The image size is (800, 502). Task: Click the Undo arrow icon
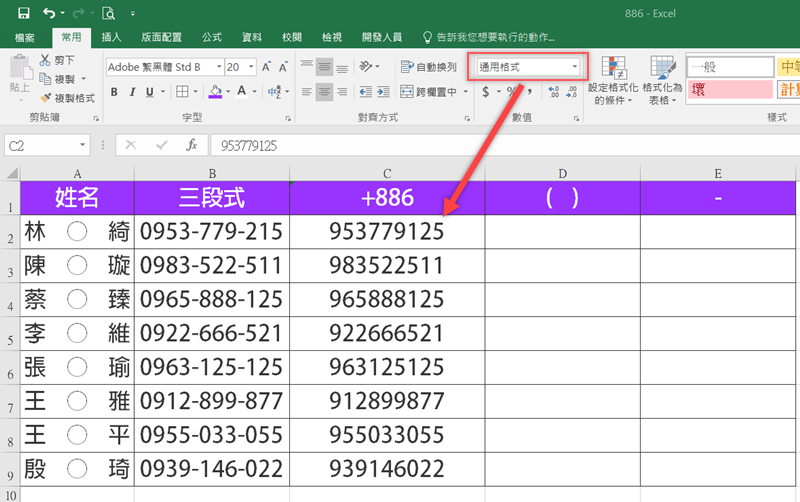tap(50, 13)
